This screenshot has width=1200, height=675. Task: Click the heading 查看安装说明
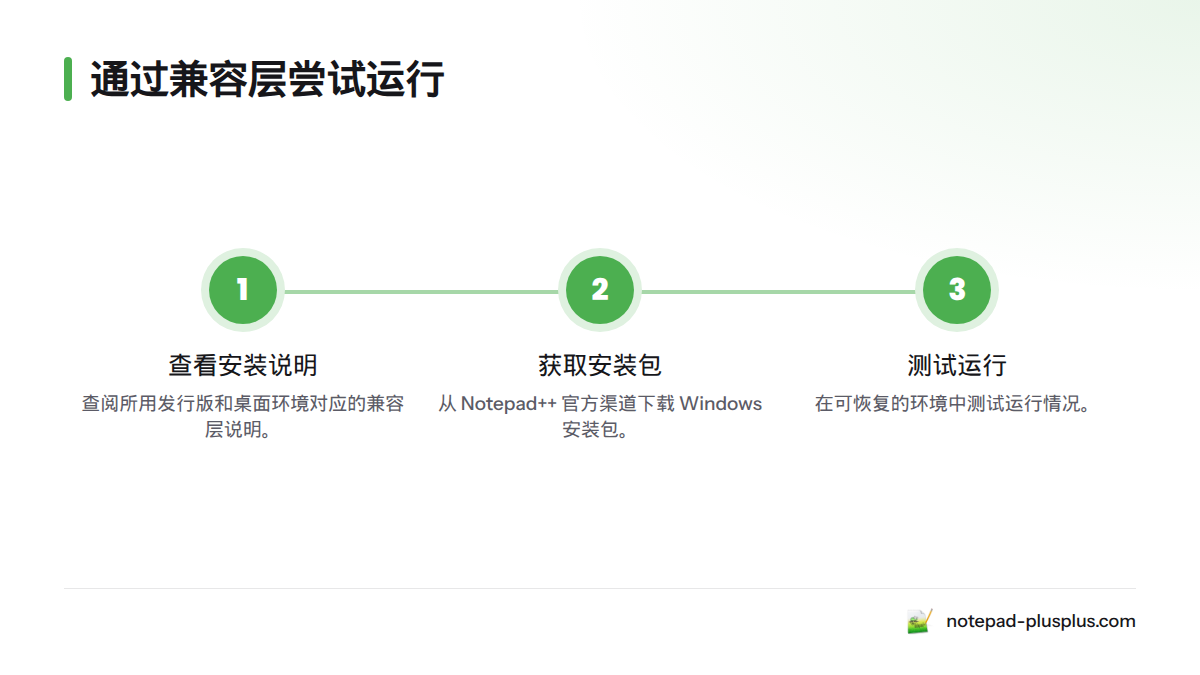click(243, 365)
